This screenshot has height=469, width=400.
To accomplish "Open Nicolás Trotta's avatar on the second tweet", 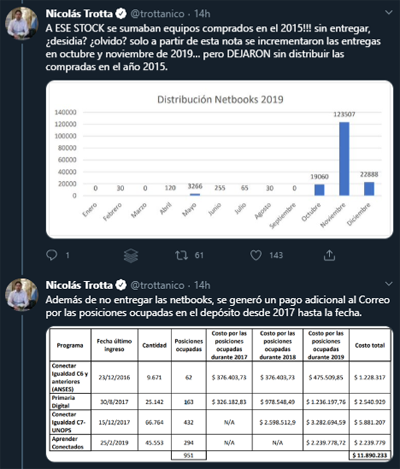I will coord(22,295).
